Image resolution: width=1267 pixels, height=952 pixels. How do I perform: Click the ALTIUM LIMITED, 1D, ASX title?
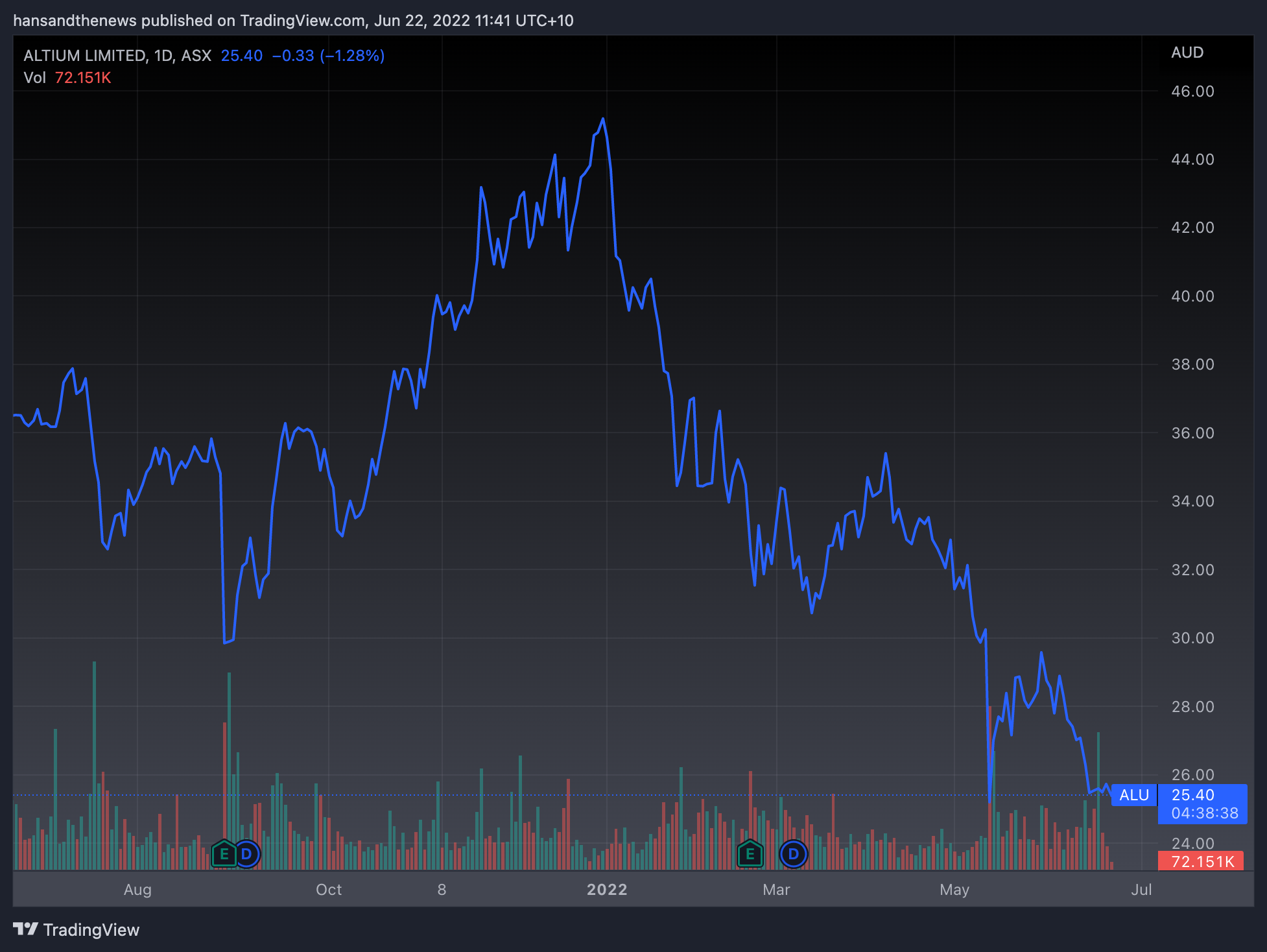coord(117,56)
